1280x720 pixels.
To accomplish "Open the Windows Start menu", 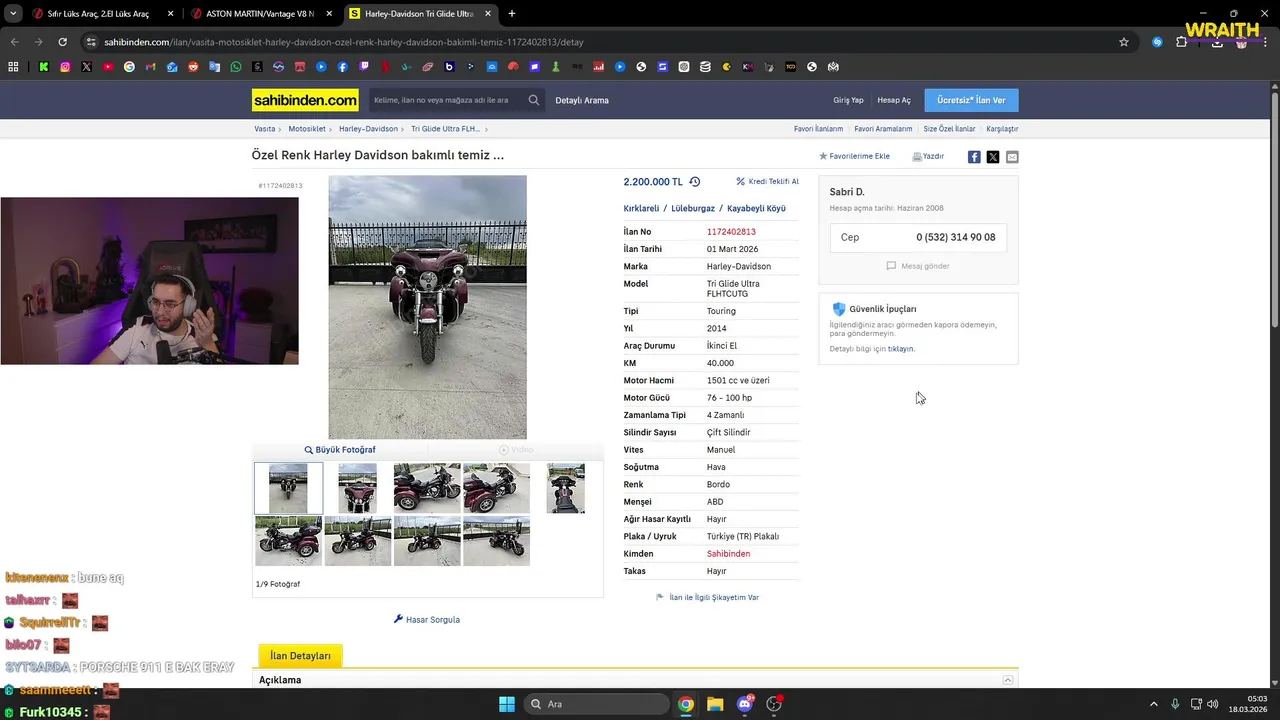I will 507,704.
